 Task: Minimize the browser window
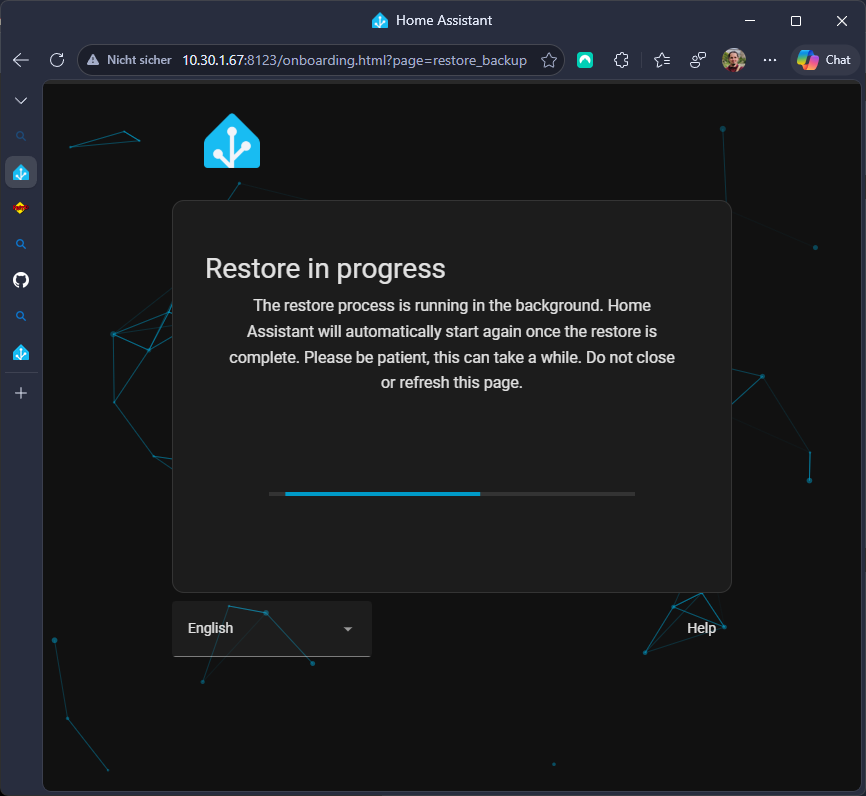750,21
